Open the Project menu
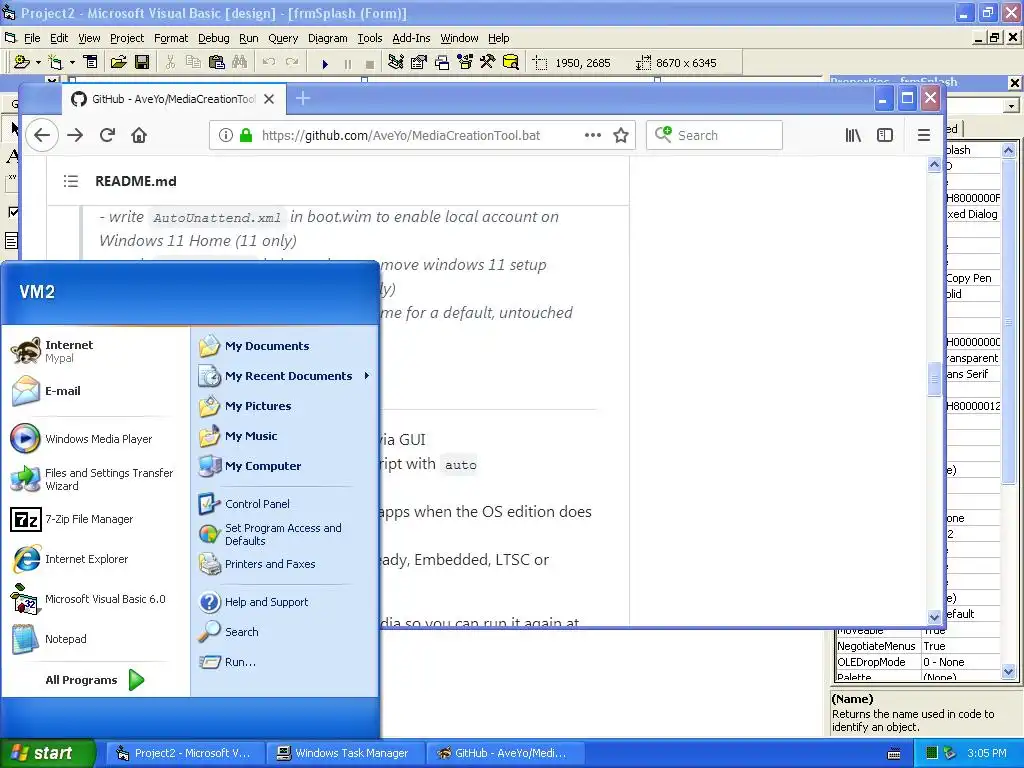 [127, 38]
